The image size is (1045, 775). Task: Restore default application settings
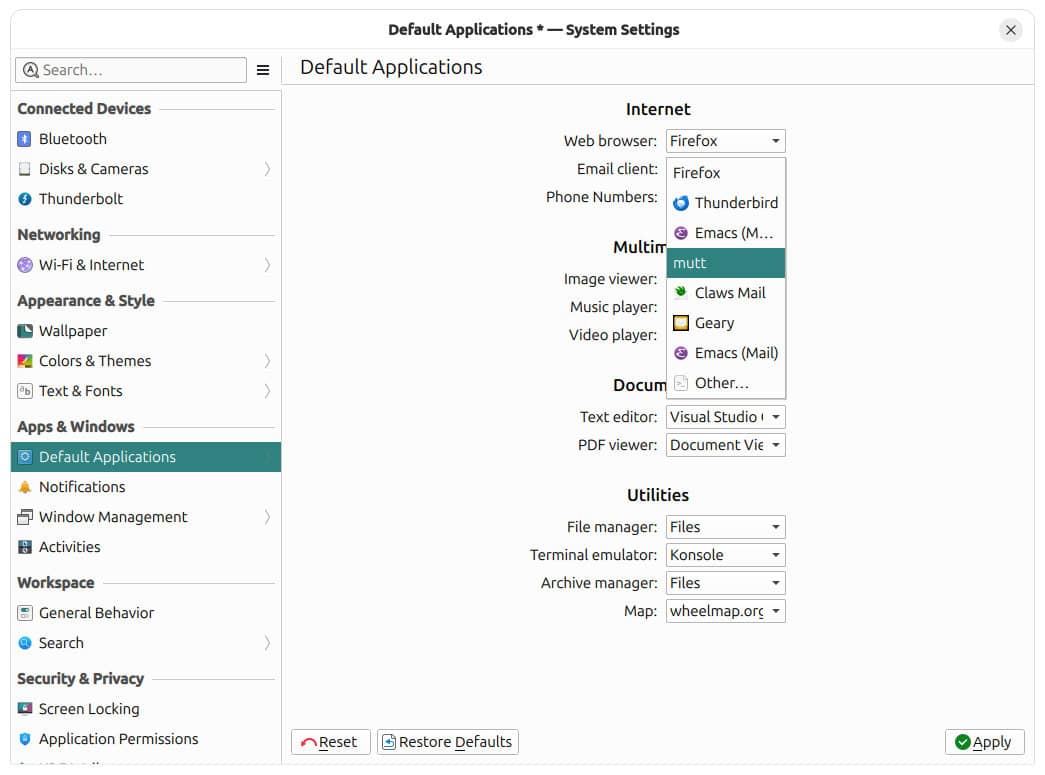click(x=447, y=742)
